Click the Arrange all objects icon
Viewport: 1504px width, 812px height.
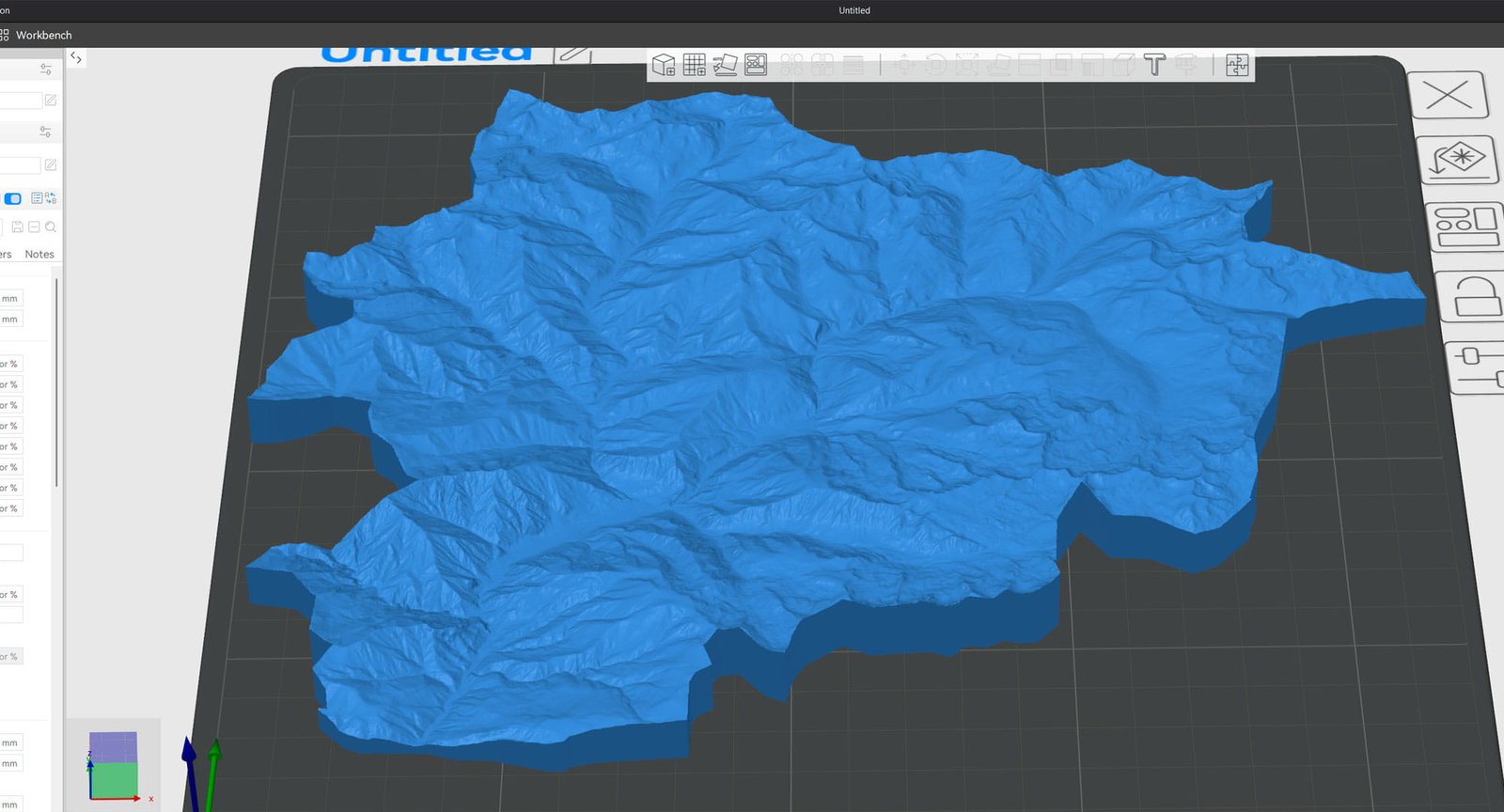756,65
